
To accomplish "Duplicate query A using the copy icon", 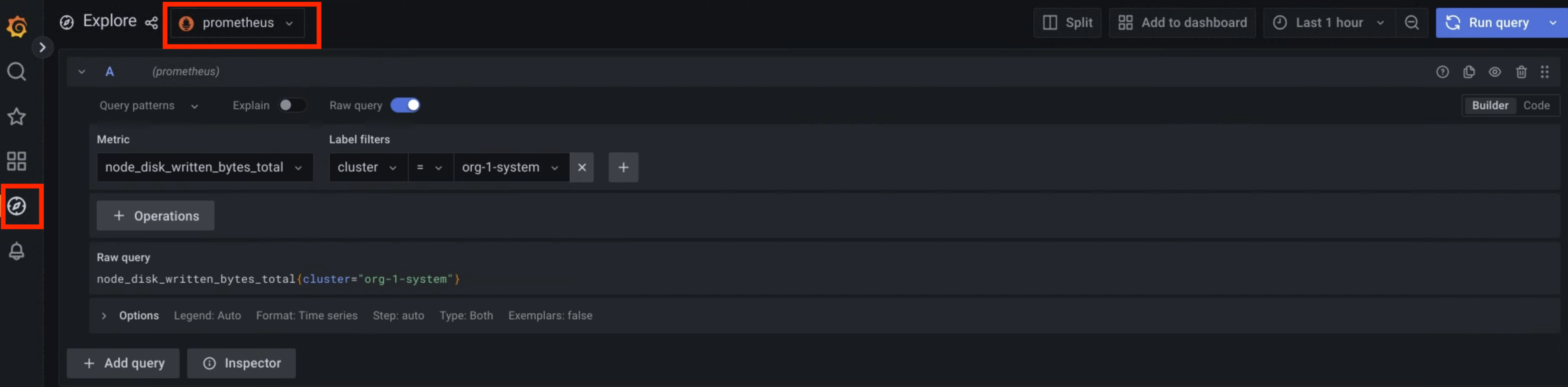I will point(1469,72).
